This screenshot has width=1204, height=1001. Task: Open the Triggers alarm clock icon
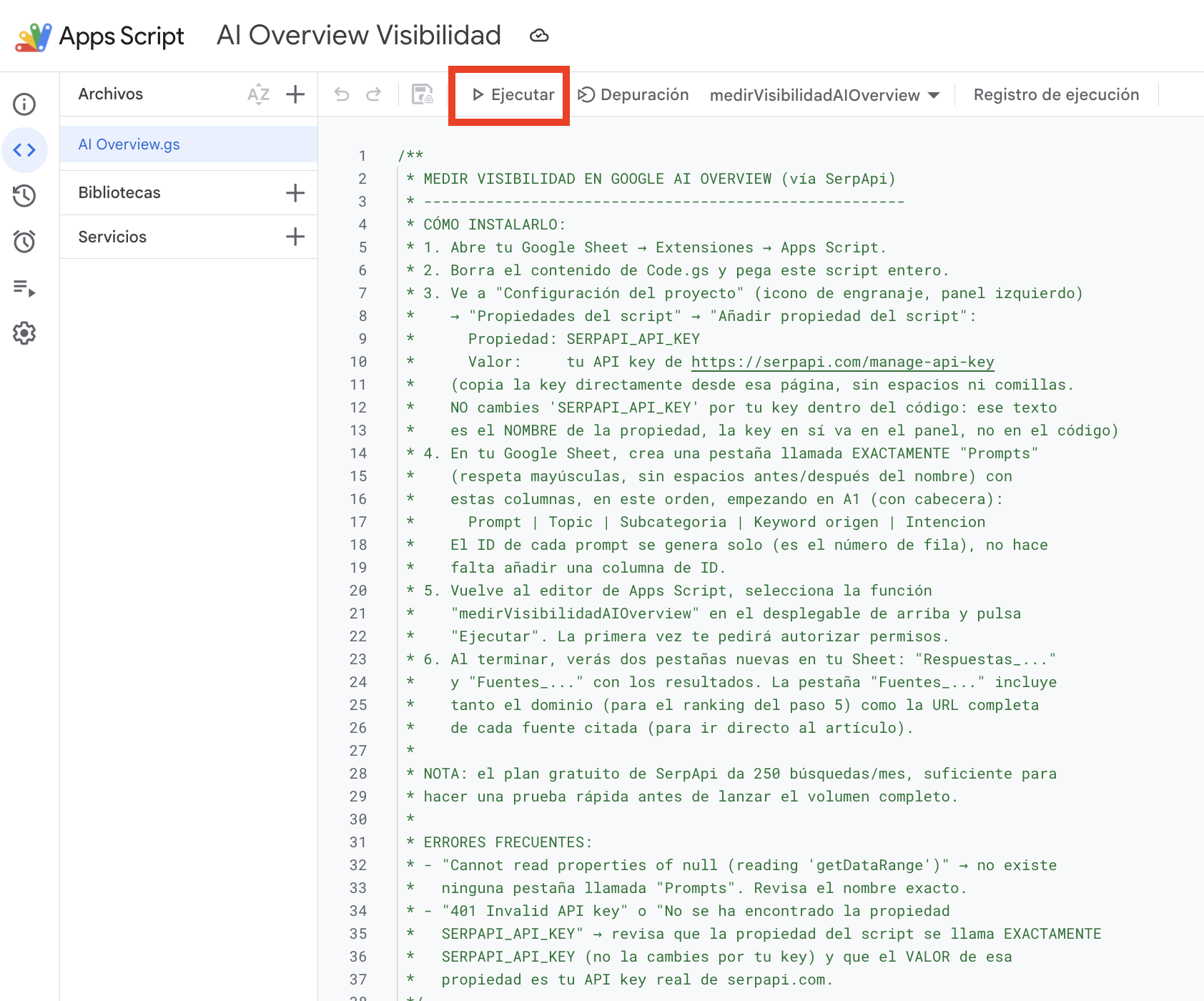point(24,242)
